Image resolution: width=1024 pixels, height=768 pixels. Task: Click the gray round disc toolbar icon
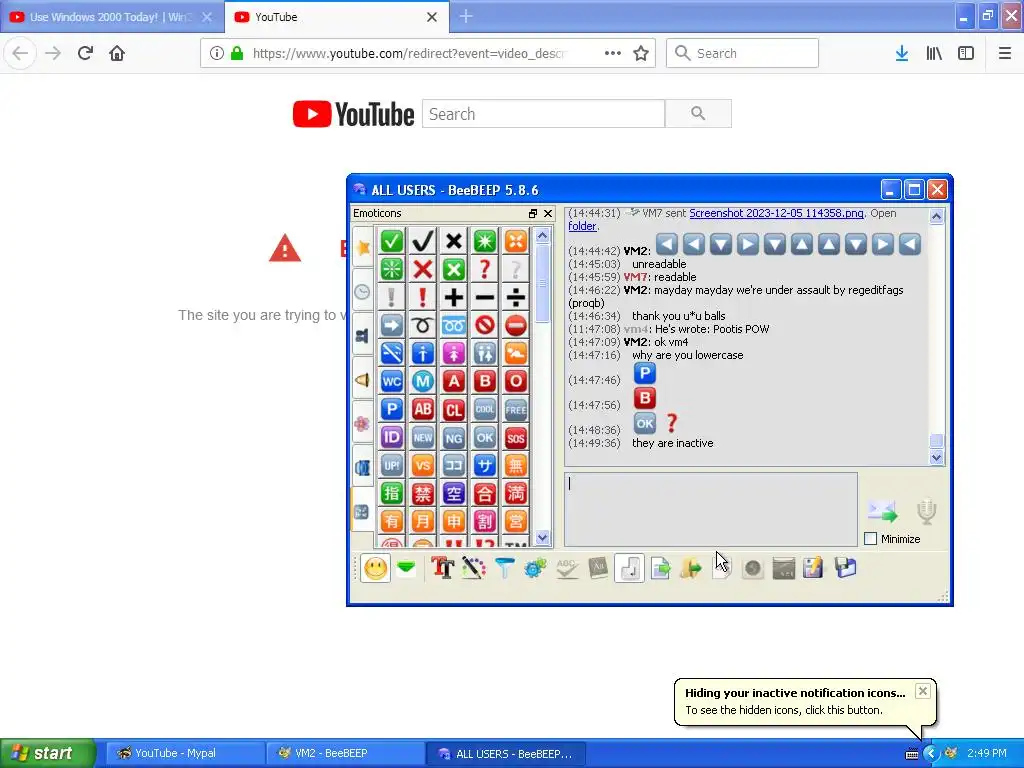pyautogui.click(x=752, y=568)
